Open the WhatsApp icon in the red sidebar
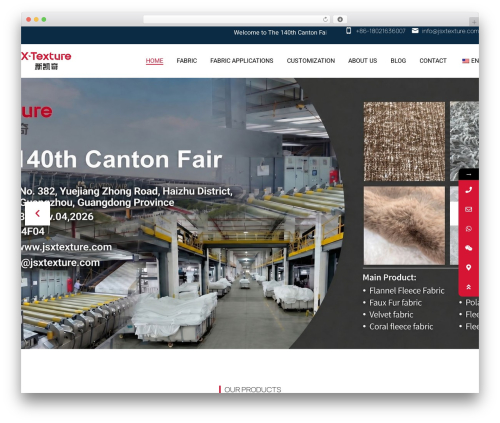 (468, 229)
